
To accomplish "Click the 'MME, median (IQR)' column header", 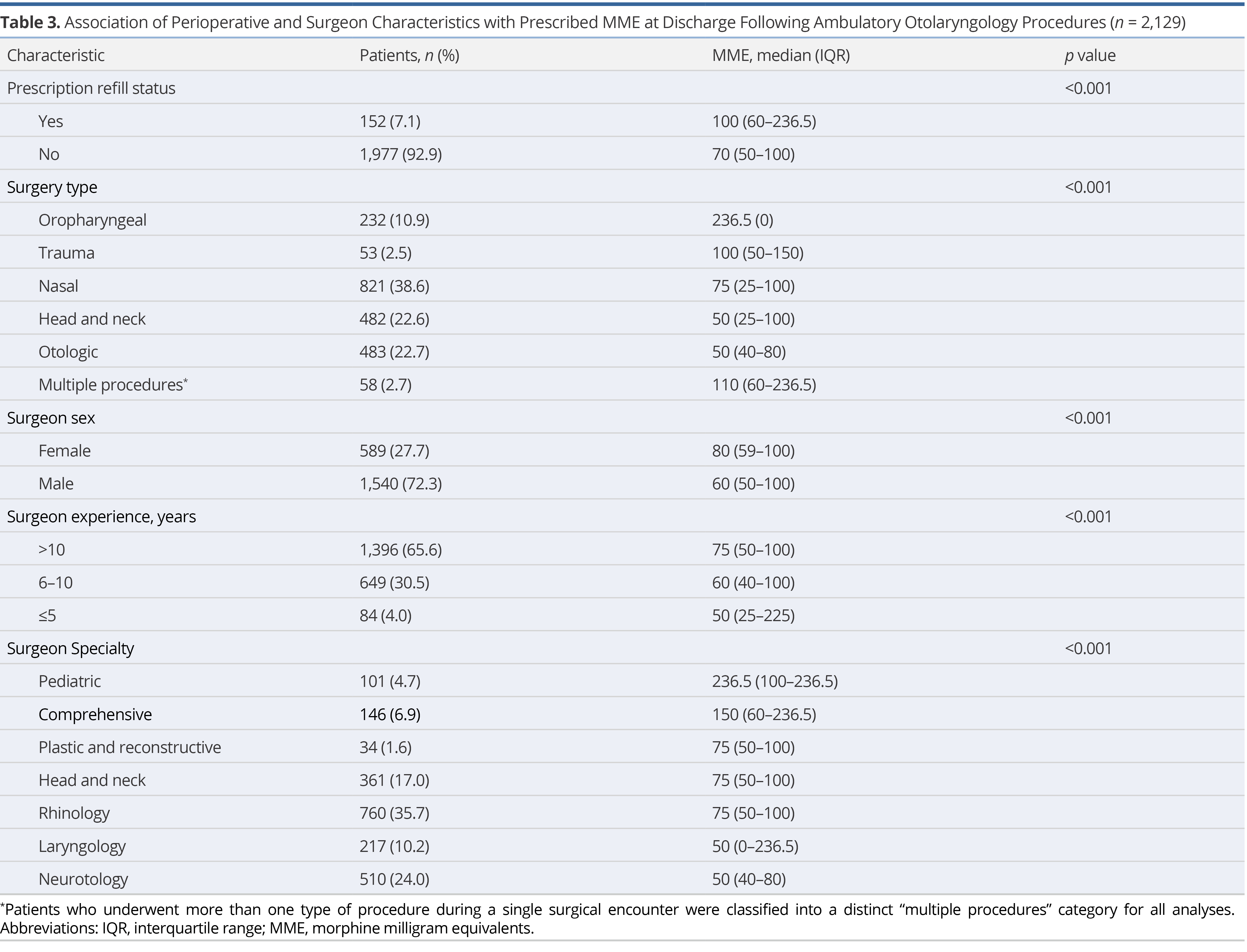I will [x=781, y=55].
